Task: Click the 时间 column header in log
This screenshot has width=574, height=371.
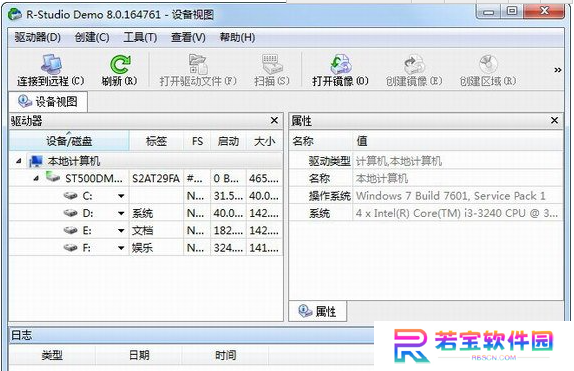Action: pyautogui.click(x=225, y=355)
